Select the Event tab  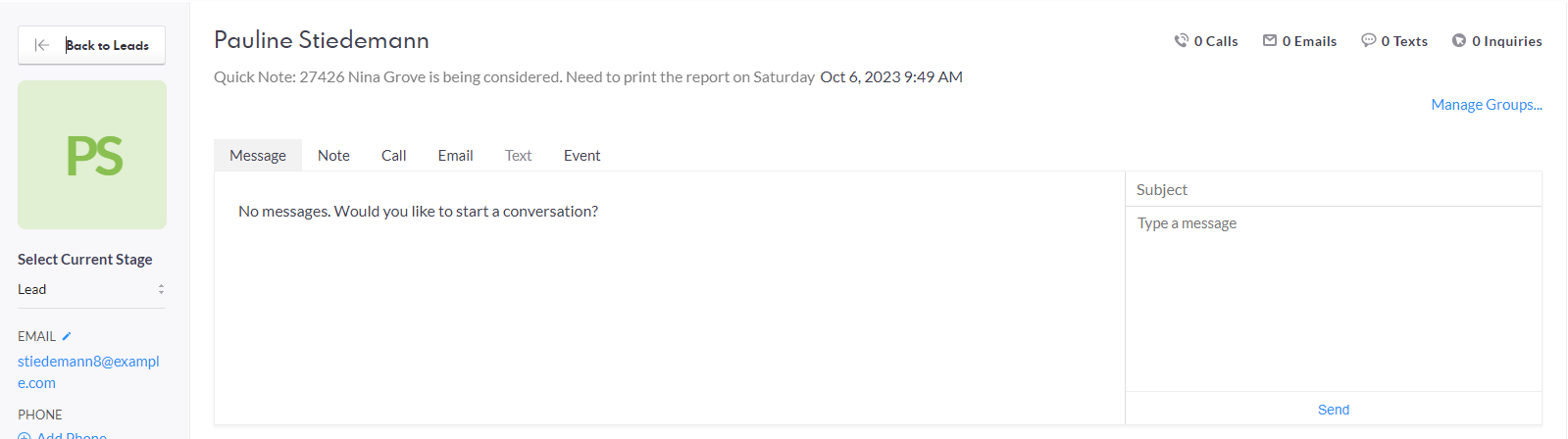pos(582,156)
